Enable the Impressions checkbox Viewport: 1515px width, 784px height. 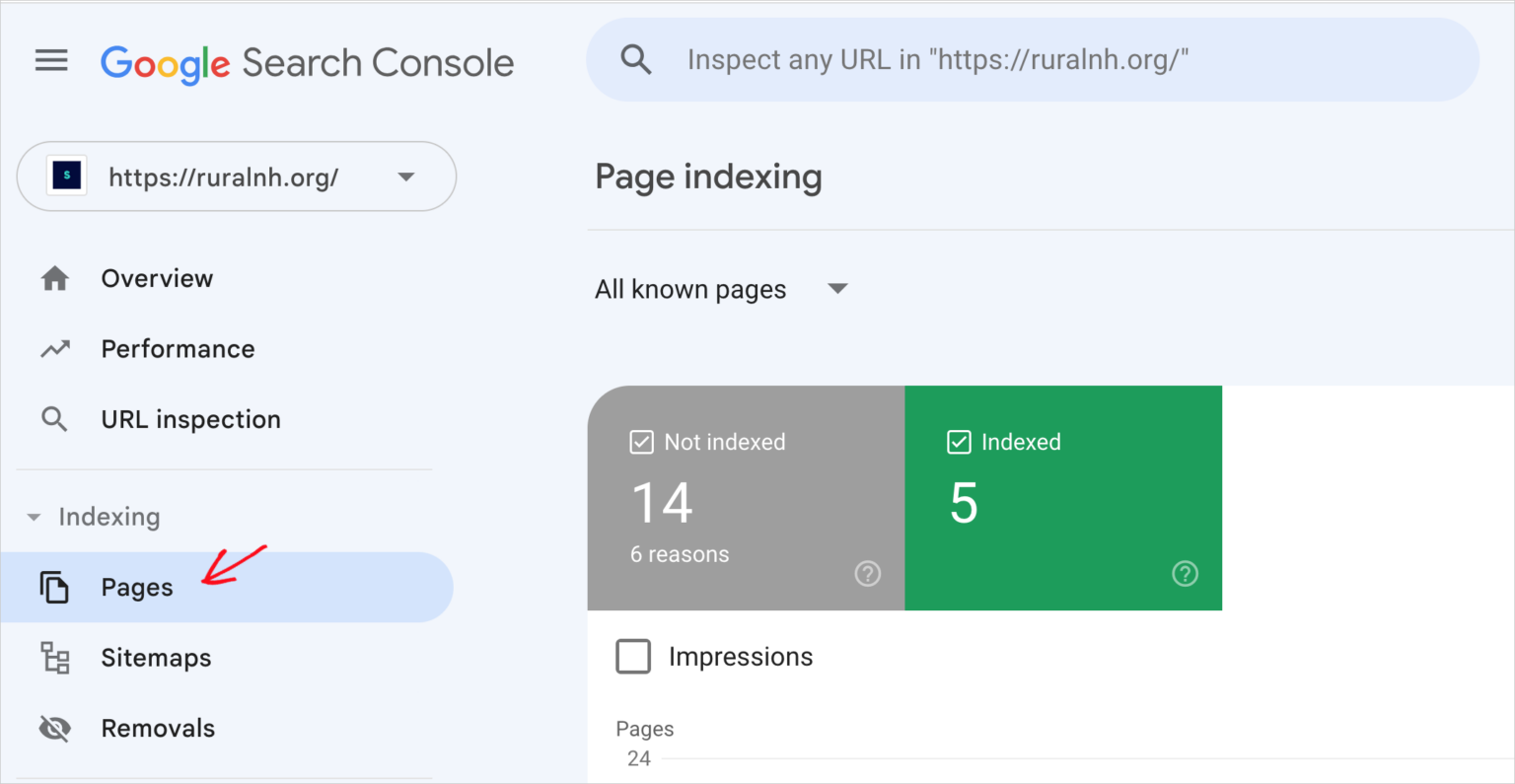(x=633, y=657)
